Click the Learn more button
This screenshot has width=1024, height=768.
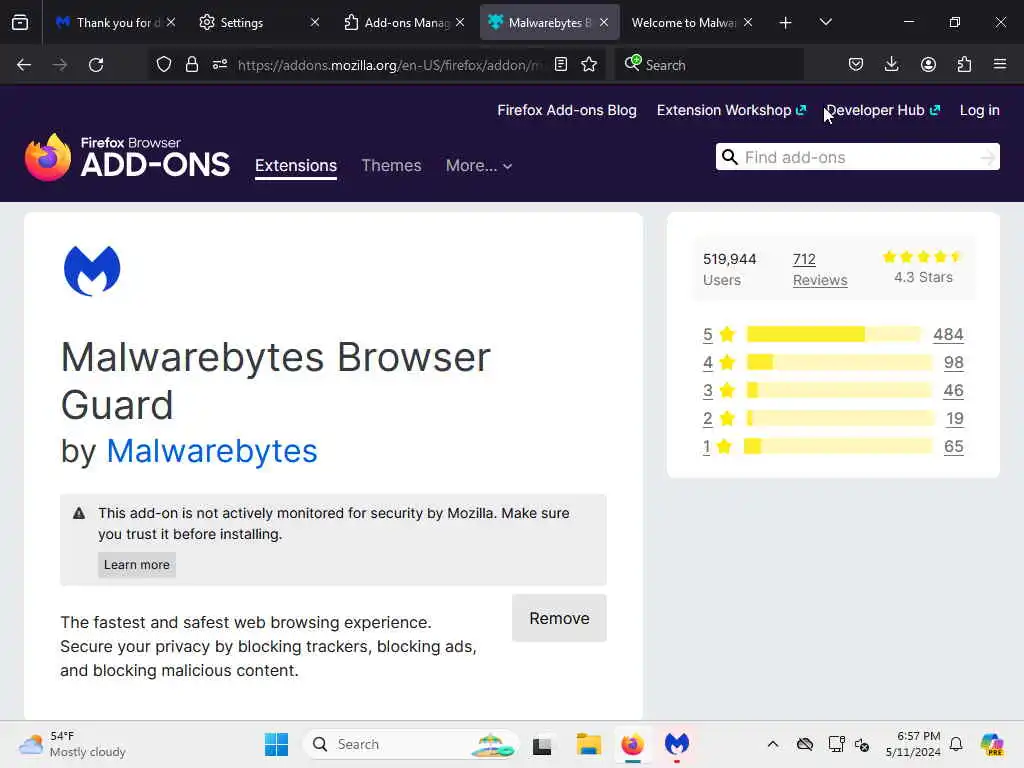coord(136,565)
